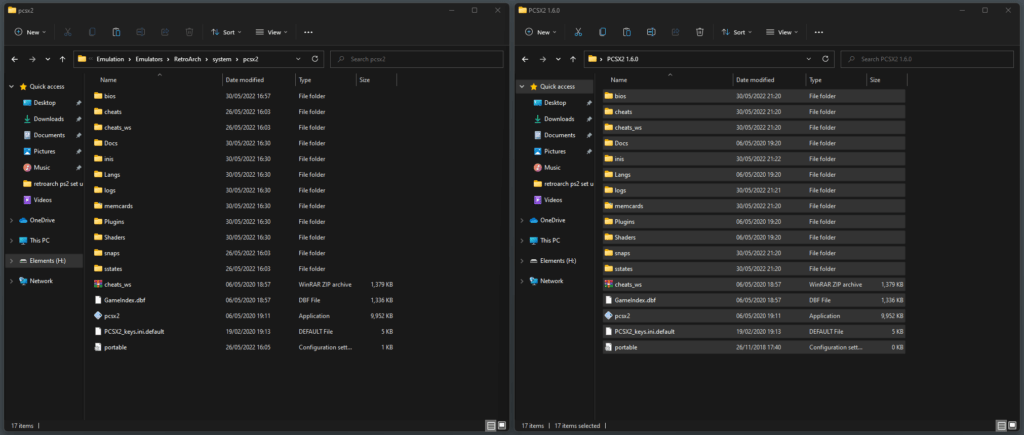The image size is (1024, 435).
Task: Open Desktop in left window Quick access
Action: tap(44, 103)
